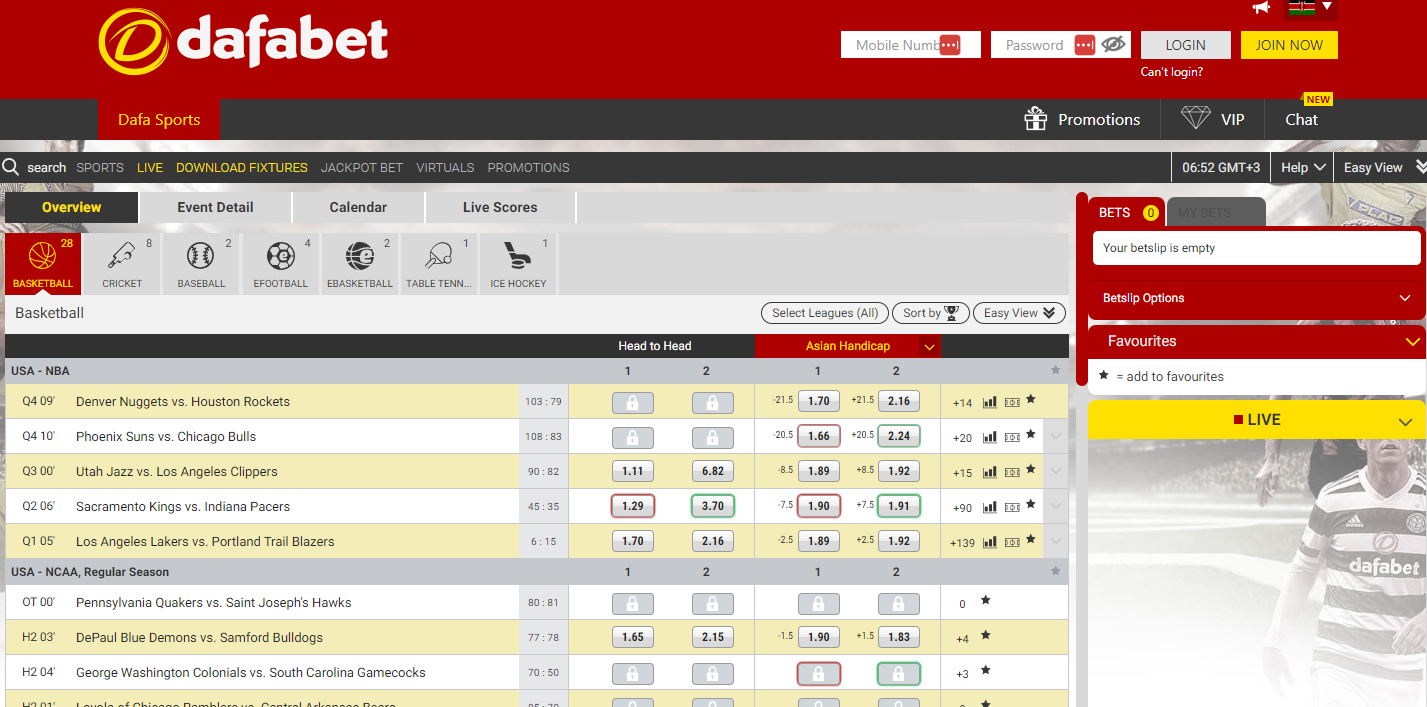Click the search magnifier icon

point(11,167)
